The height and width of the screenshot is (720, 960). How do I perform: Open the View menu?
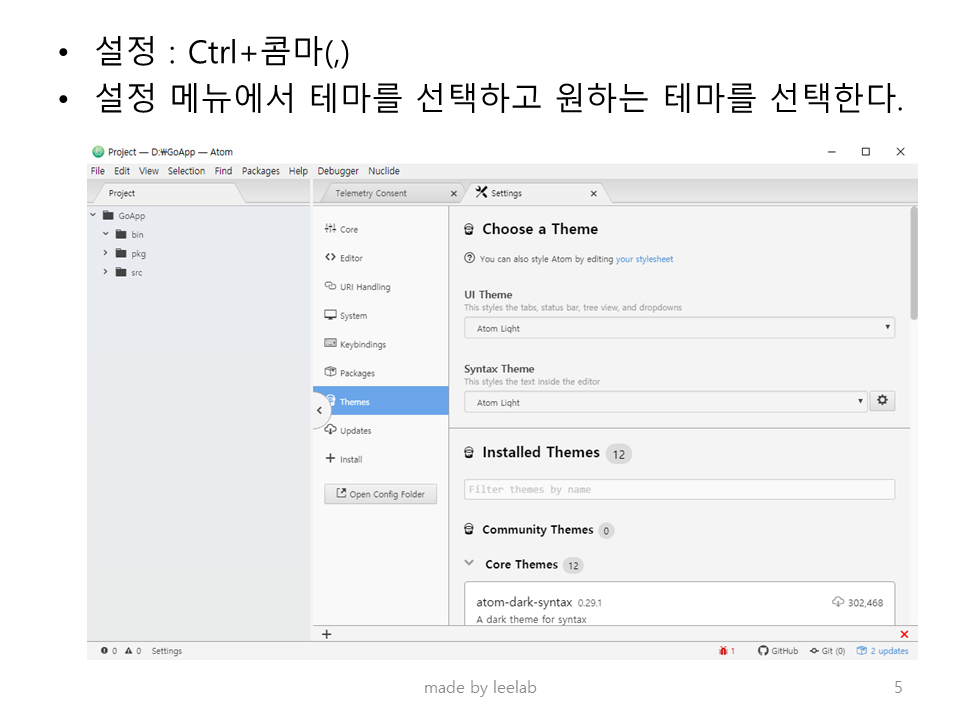(x=149, y=171)
